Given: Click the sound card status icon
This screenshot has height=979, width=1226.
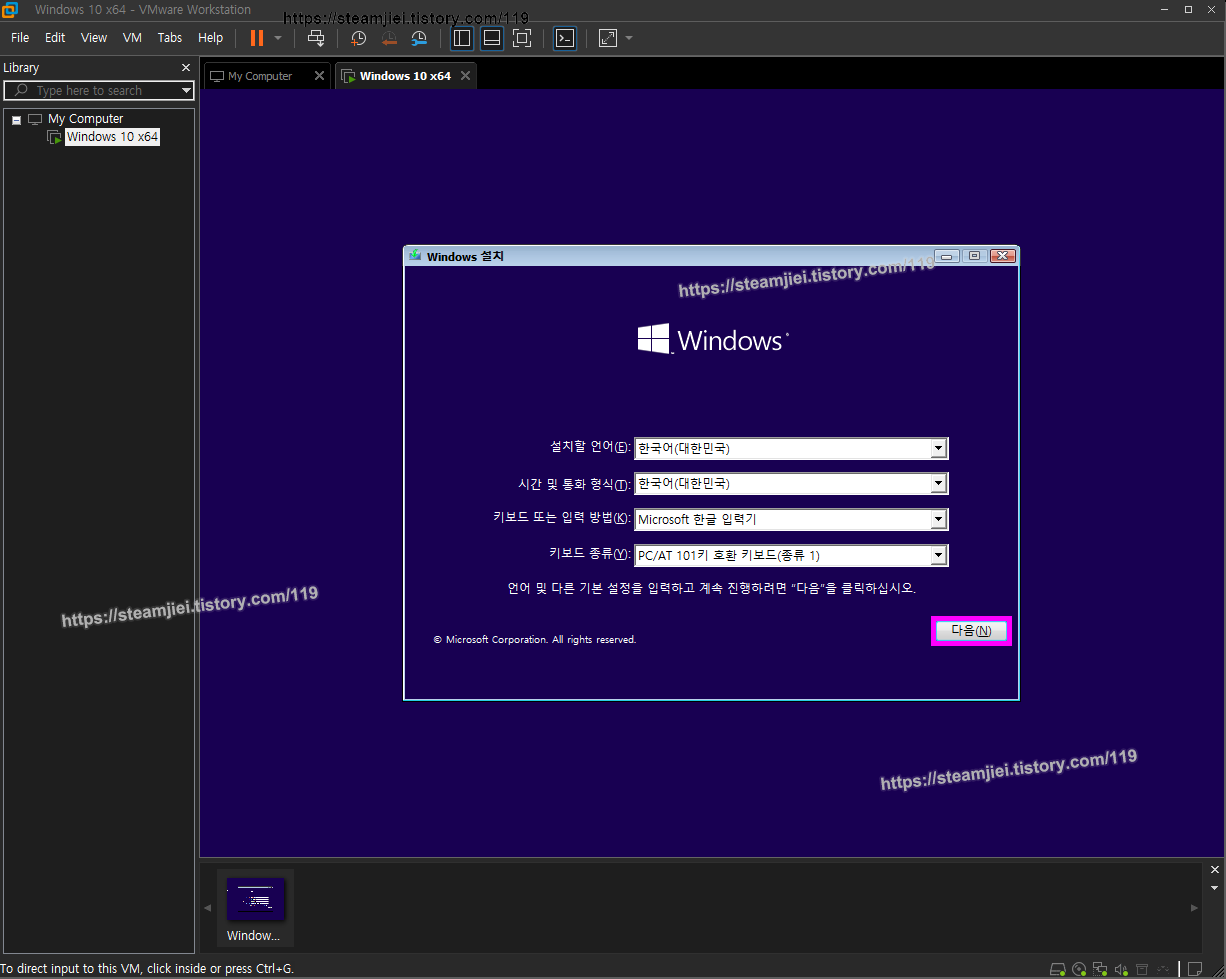Looking at the screenshot, I should 1121,969.
